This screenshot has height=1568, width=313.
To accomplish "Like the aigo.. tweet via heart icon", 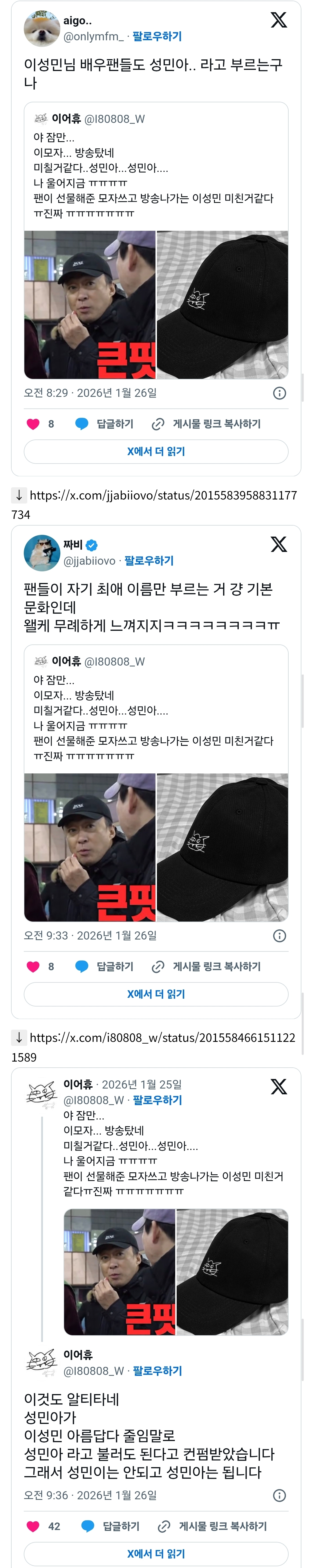I will click(x=33, y=424).
